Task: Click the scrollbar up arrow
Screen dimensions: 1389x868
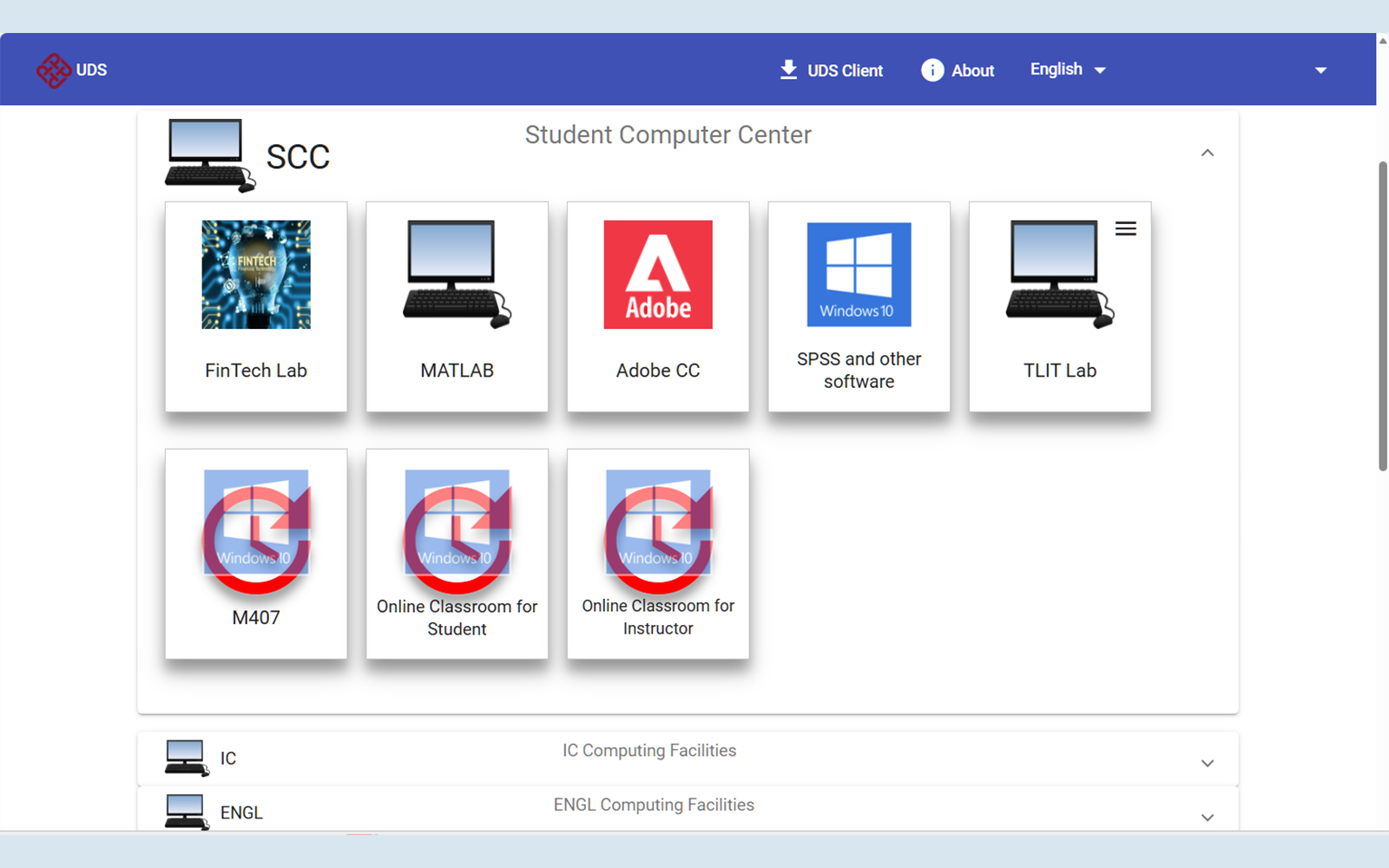Action: [1383, 41]
